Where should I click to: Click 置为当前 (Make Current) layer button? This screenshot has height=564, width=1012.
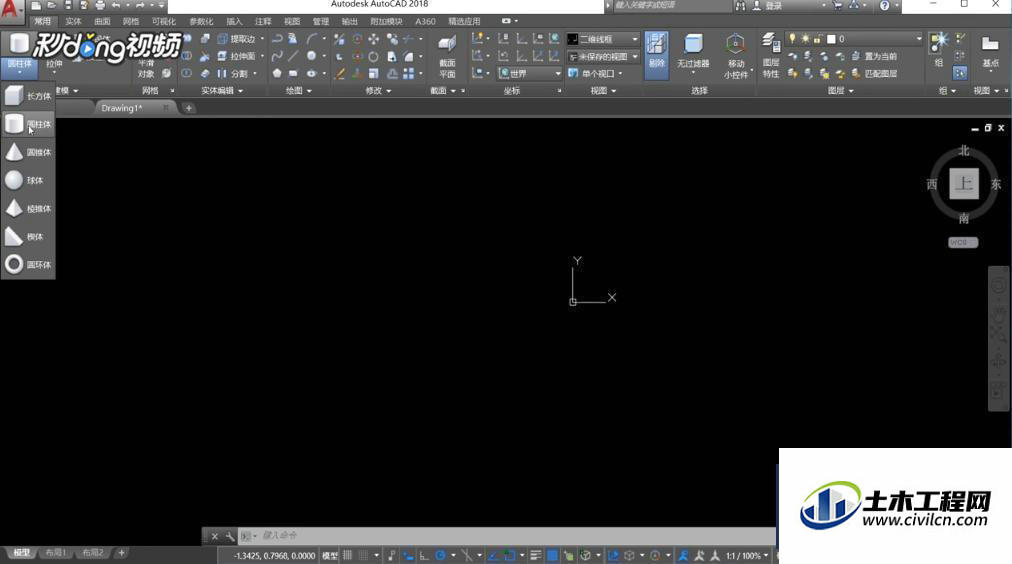tap(875, 56)
